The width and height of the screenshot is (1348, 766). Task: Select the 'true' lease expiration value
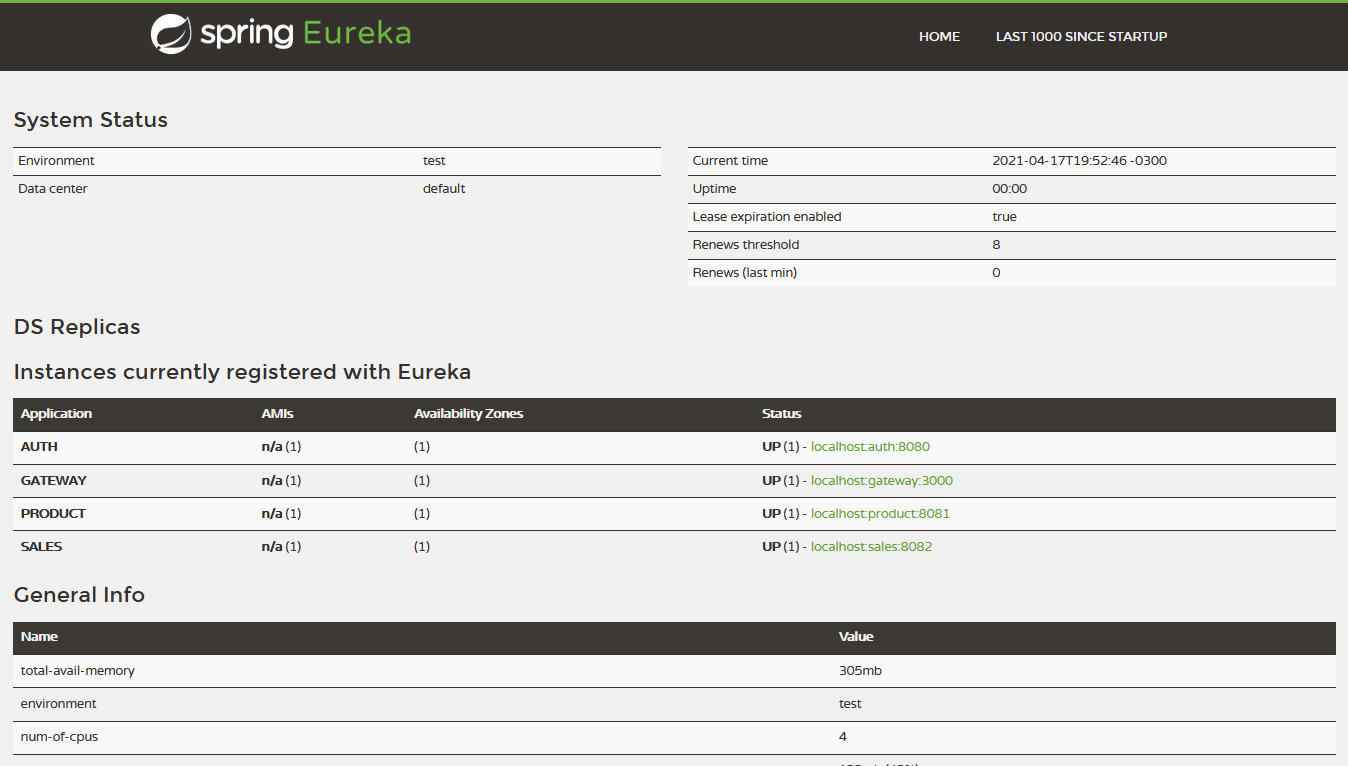click(x=1004, y=217)
